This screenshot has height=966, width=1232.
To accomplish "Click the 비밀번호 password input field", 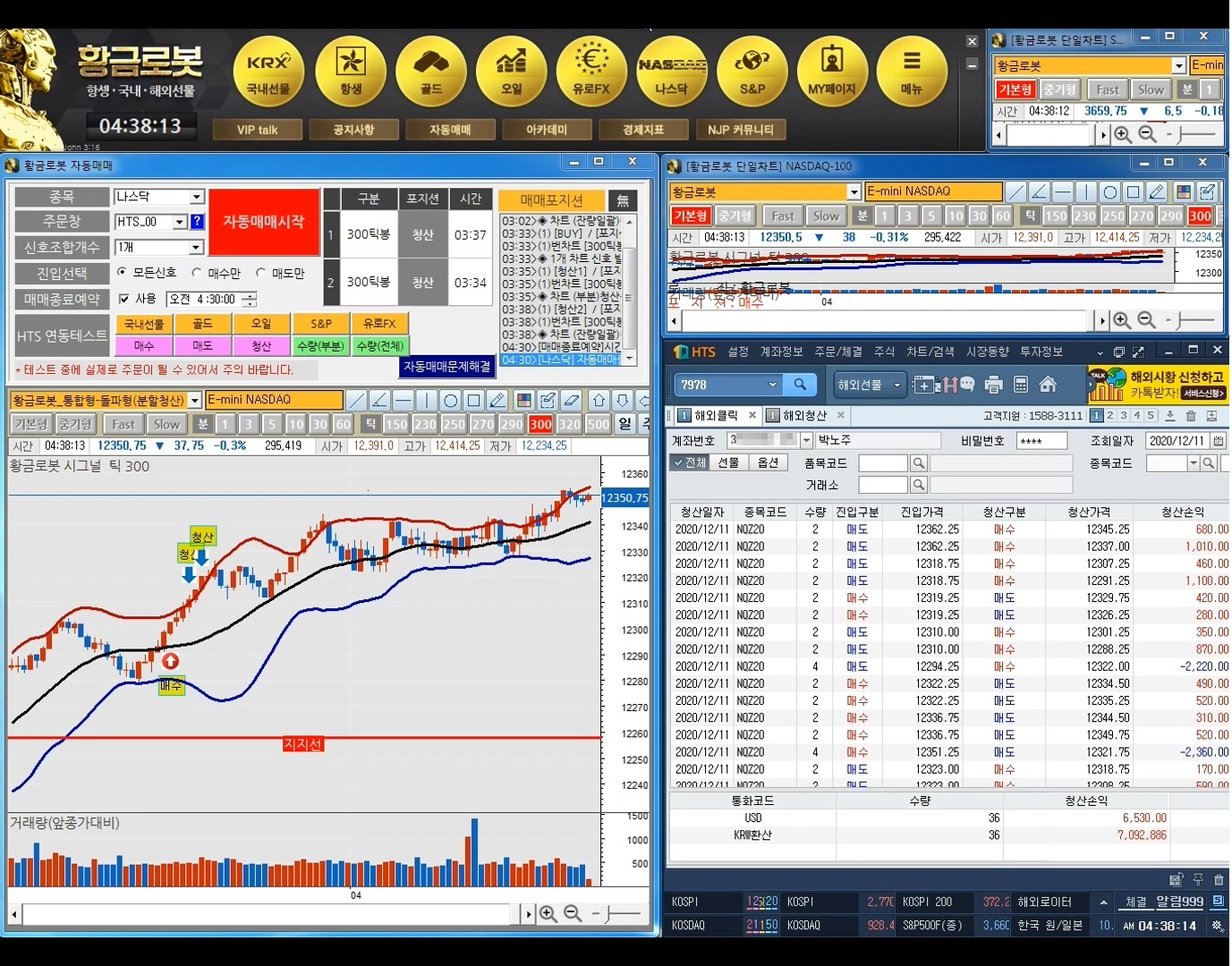I will point(1041,441).
